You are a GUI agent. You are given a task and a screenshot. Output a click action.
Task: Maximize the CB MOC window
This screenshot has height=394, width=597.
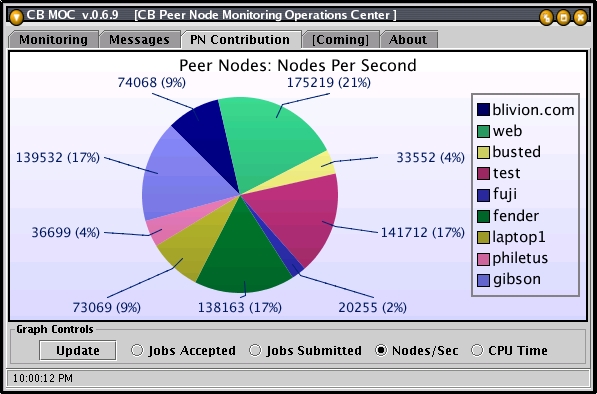(x=563, y=17)
